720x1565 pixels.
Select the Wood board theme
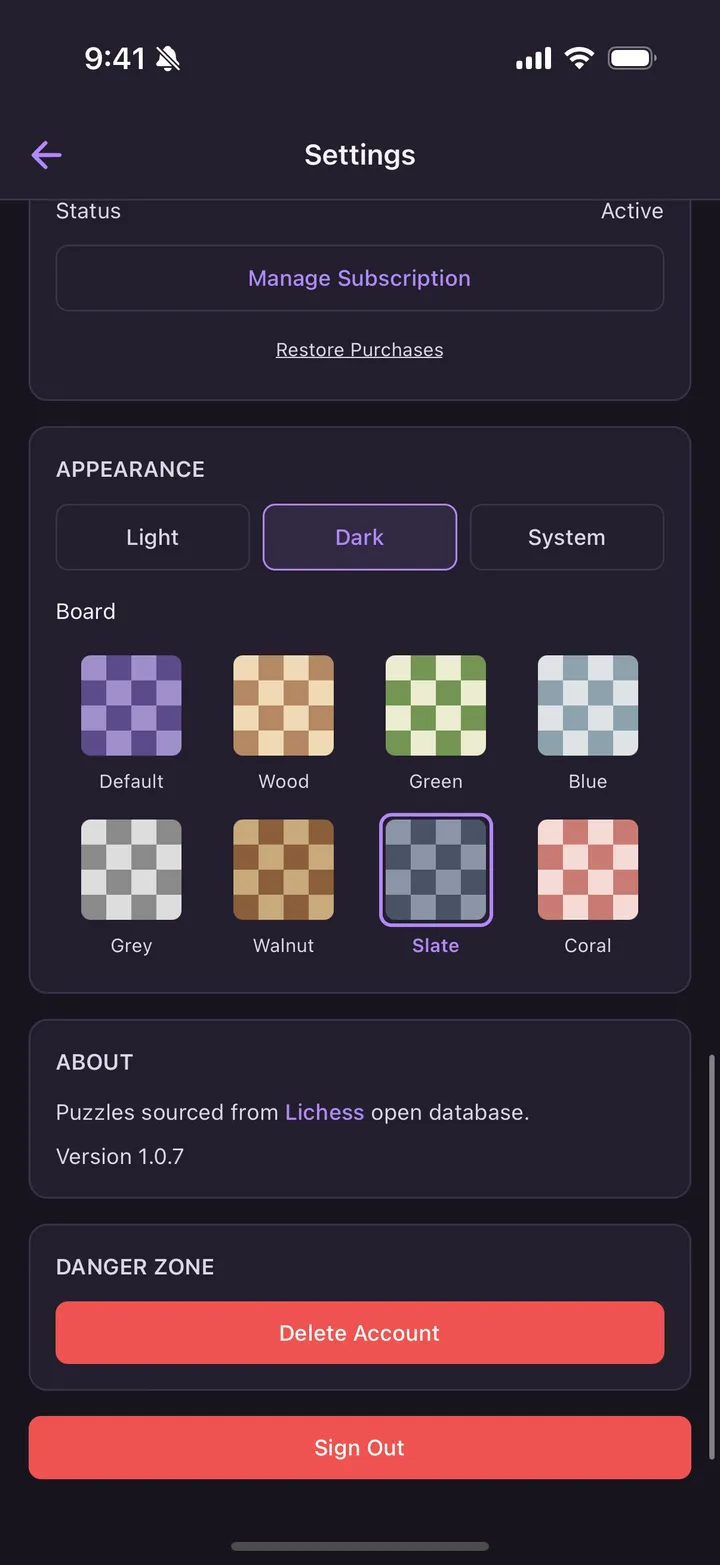tap(284, 705)
